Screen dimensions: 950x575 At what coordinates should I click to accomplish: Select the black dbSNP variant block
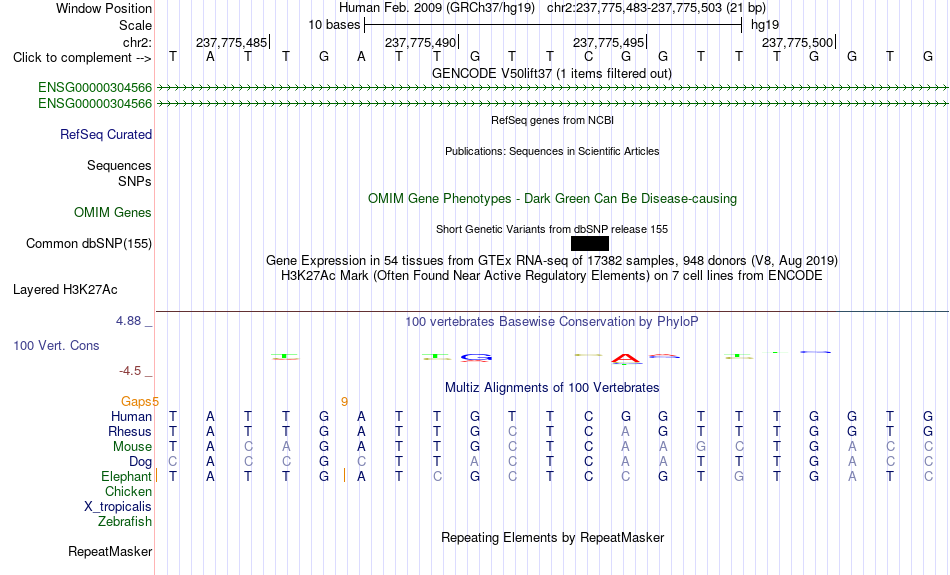pyautogui.click(x=590, y=244)
